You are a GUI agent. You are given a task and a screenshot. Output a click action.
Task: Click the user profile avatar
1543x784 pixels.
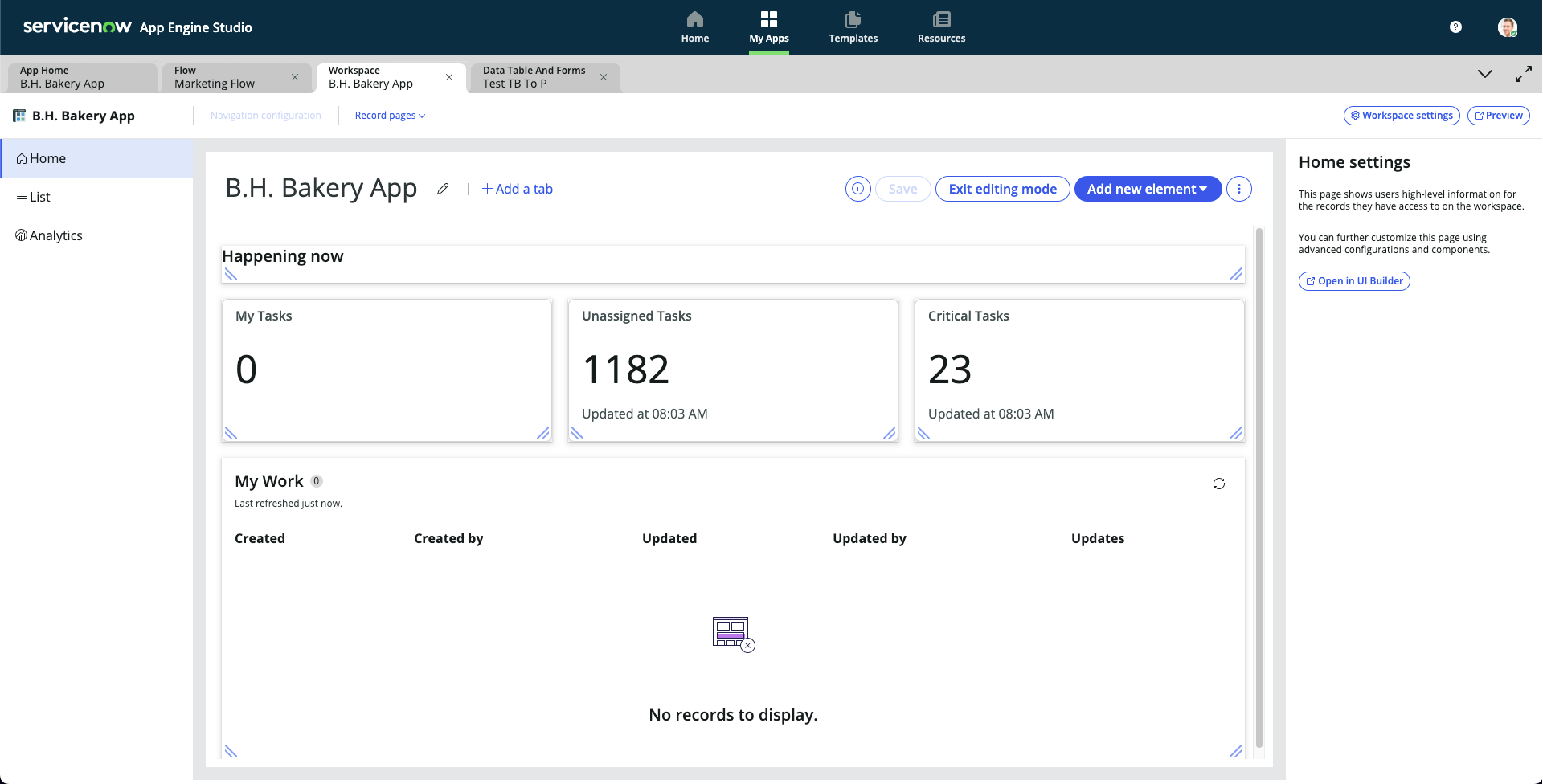(x=1507, y=27)
